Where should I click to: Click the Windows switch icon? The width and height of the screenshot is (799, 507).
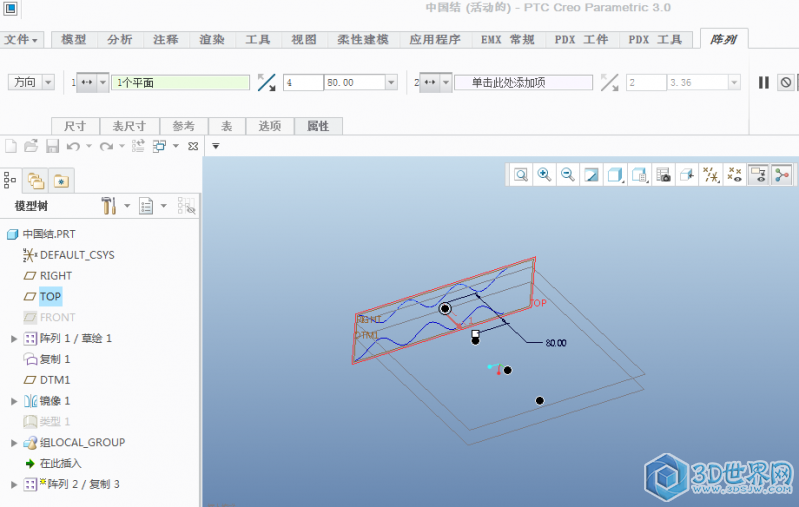coord(159,146)
